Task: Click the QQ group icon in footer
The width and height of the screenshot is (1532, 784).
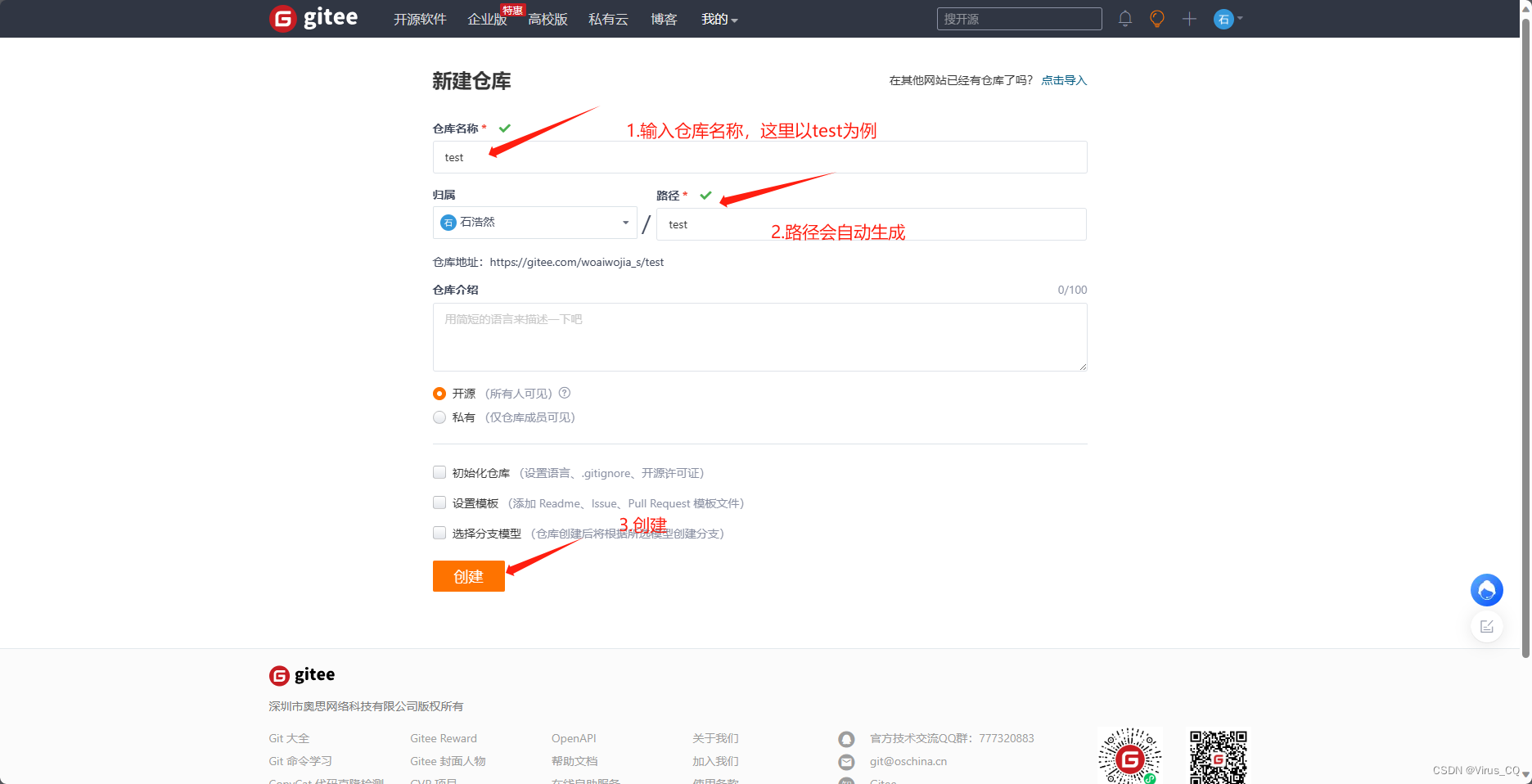Action: click(846, 739)
